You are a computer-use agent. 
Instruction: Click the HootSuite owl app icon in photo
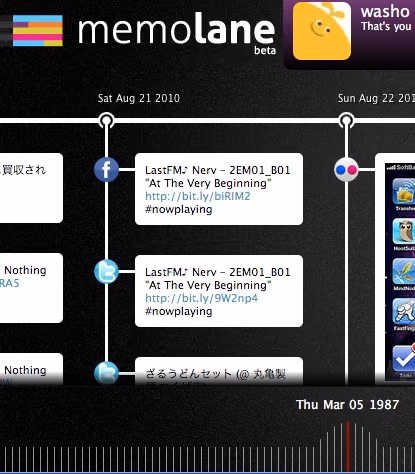click(x=404, y=232)
